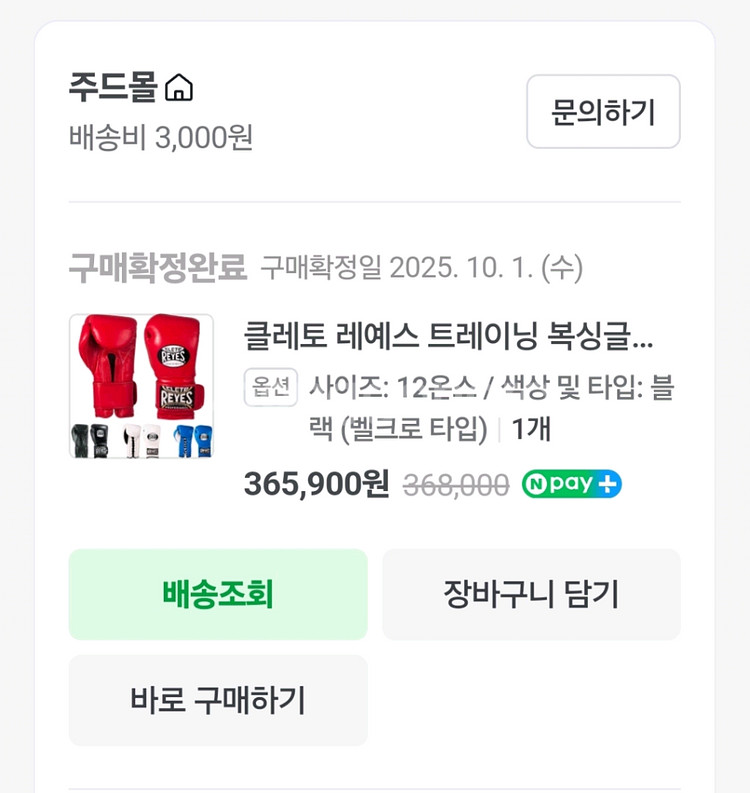Click the green N pay logo
The image size is (750, 793).
point(559,484)
